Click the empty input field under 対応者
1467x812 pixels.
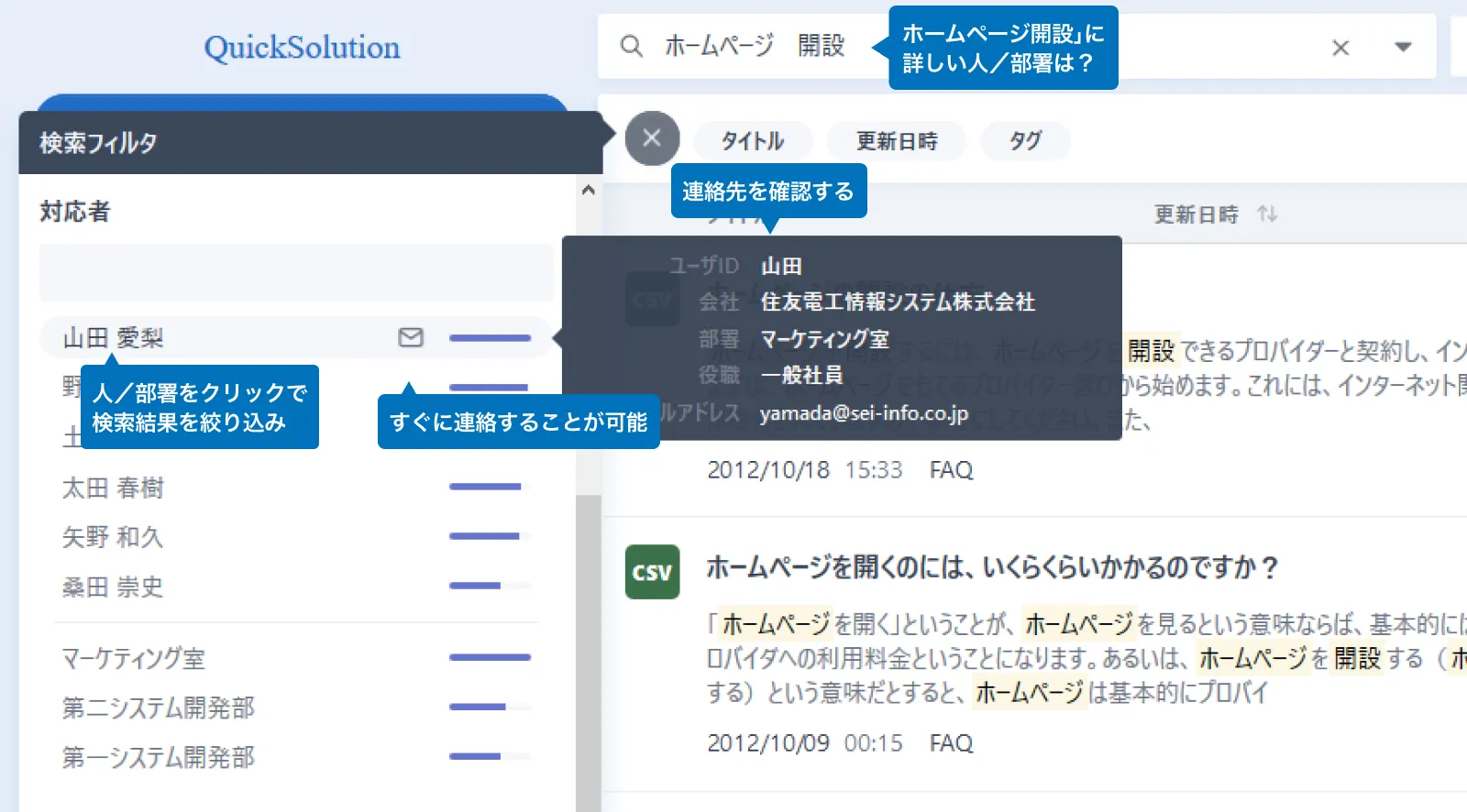tap(296, 273)
